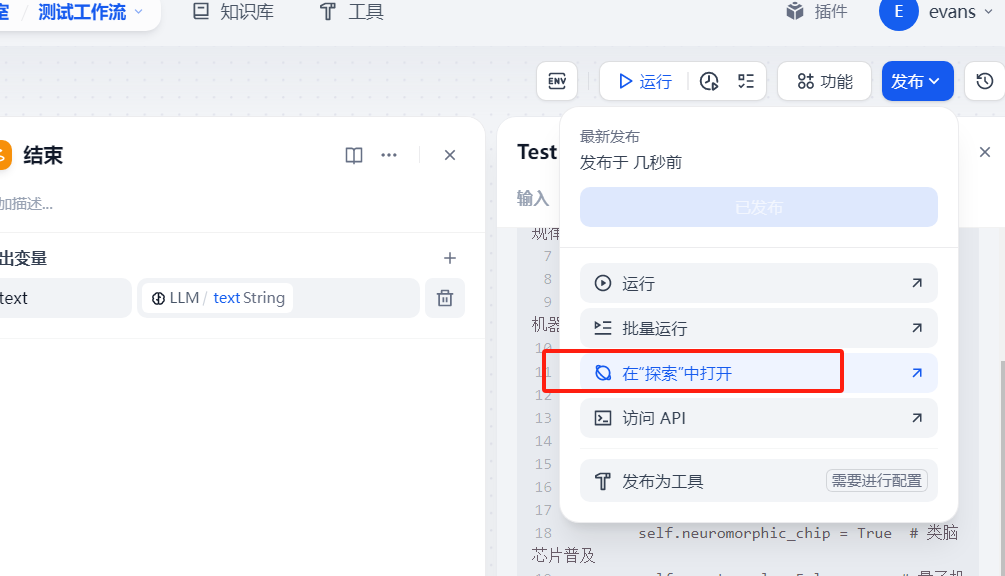
Task: Click external arrow on 批量运行 row
Action: pos(917,328)
